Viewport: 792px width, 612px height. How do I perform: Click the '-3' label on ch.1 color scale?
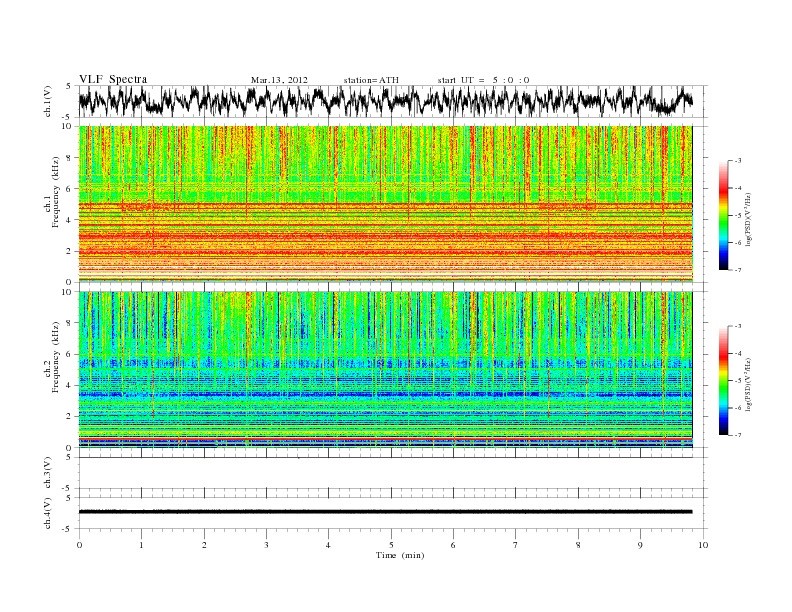pos(738,161)
